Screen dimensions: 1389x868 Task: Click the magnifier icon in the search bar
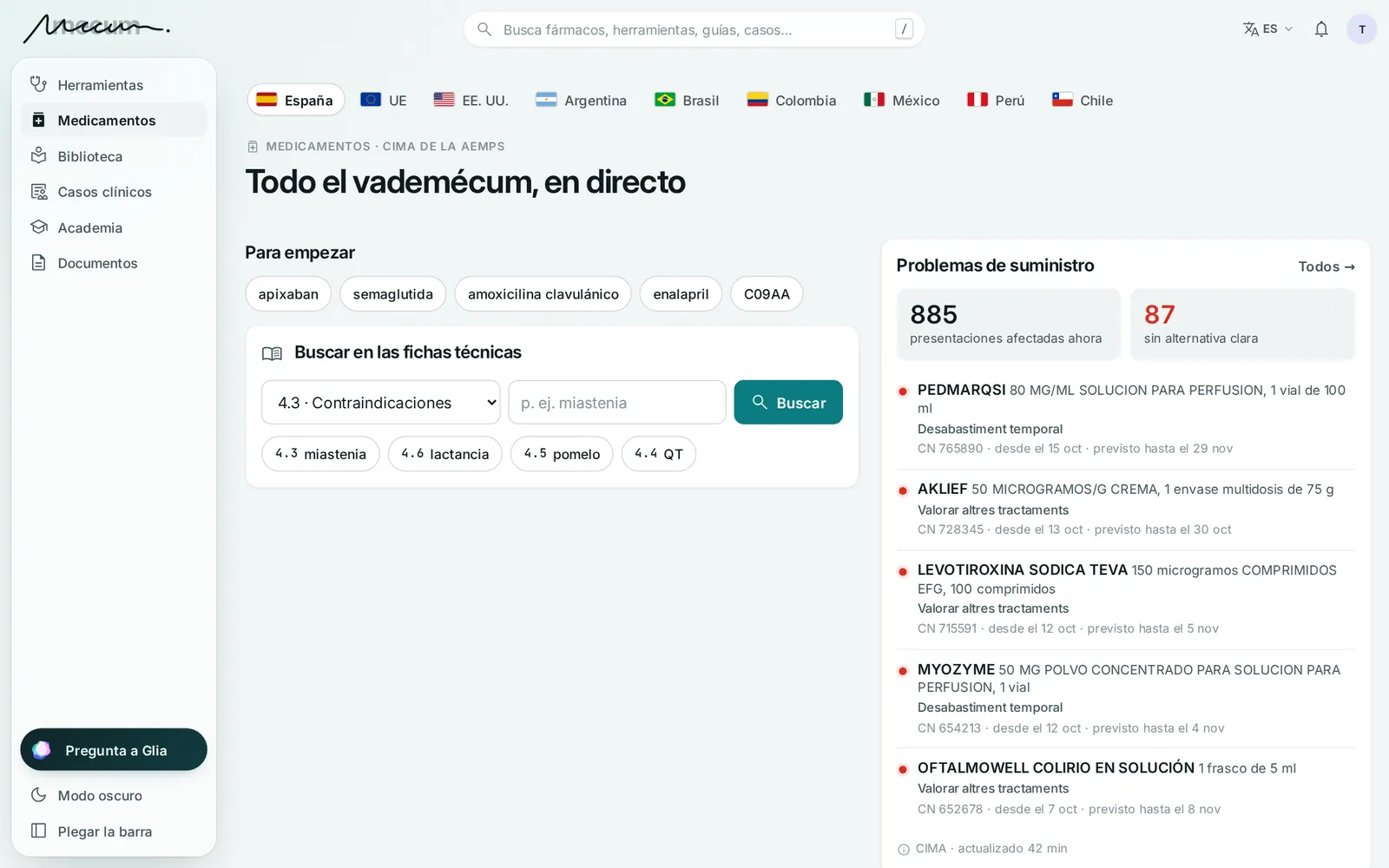tap(484, 30)
